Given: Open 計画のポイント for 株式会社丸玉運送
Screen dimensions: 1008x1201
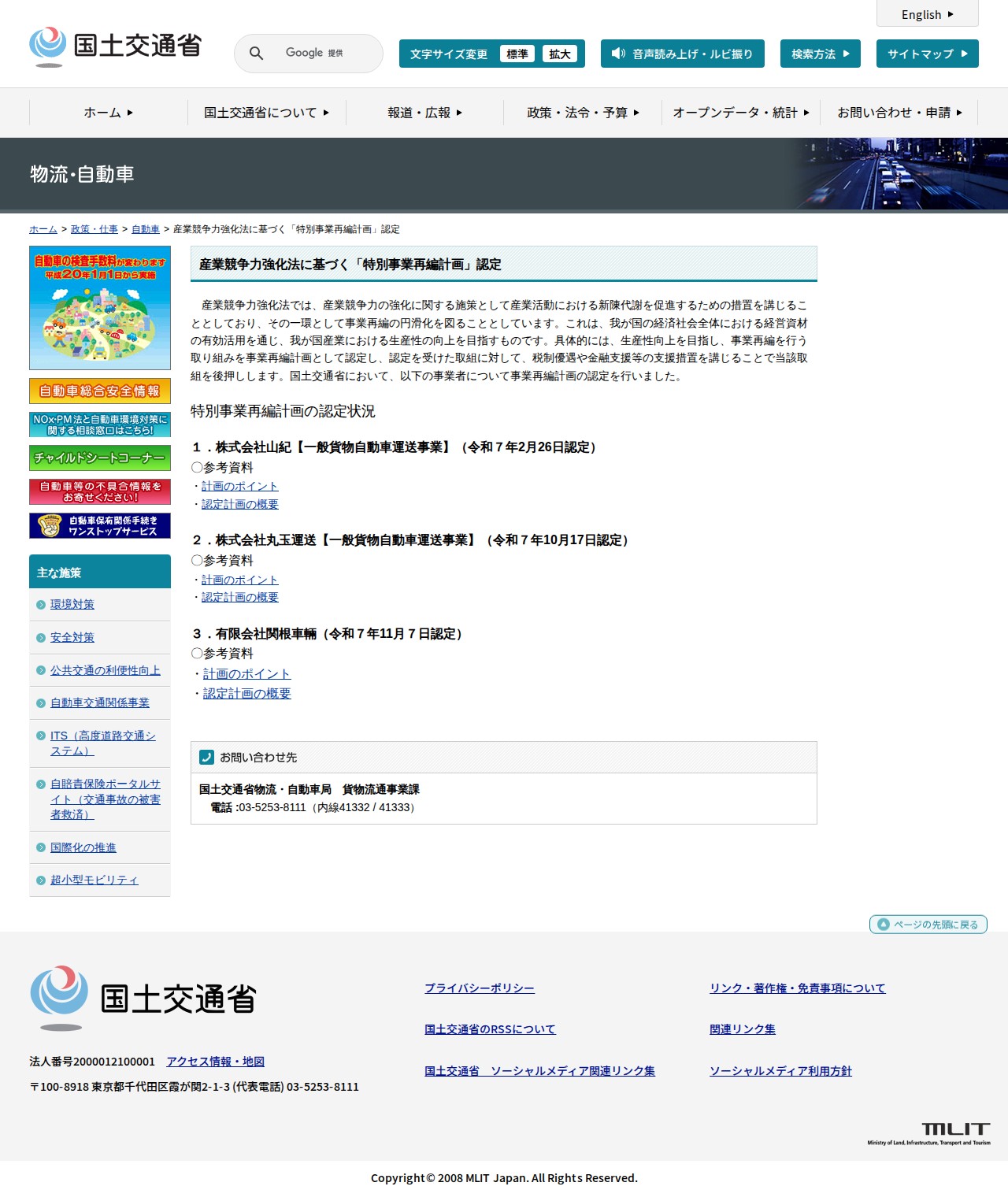Looking at the screenshot, I should pyautogui.click(x=240, y=580).
